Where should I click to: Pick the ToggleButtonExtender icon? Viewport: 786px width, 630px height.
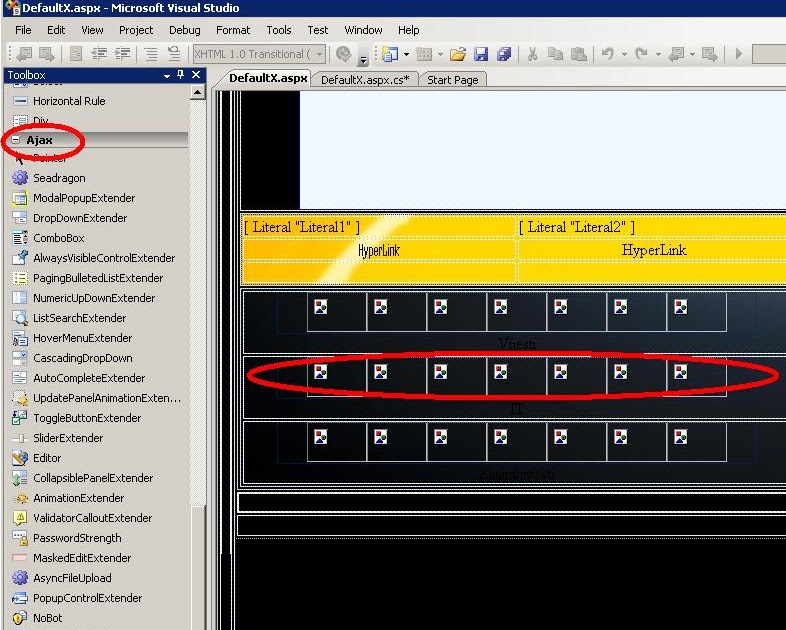pyautogui.click(x=20, y=418)
